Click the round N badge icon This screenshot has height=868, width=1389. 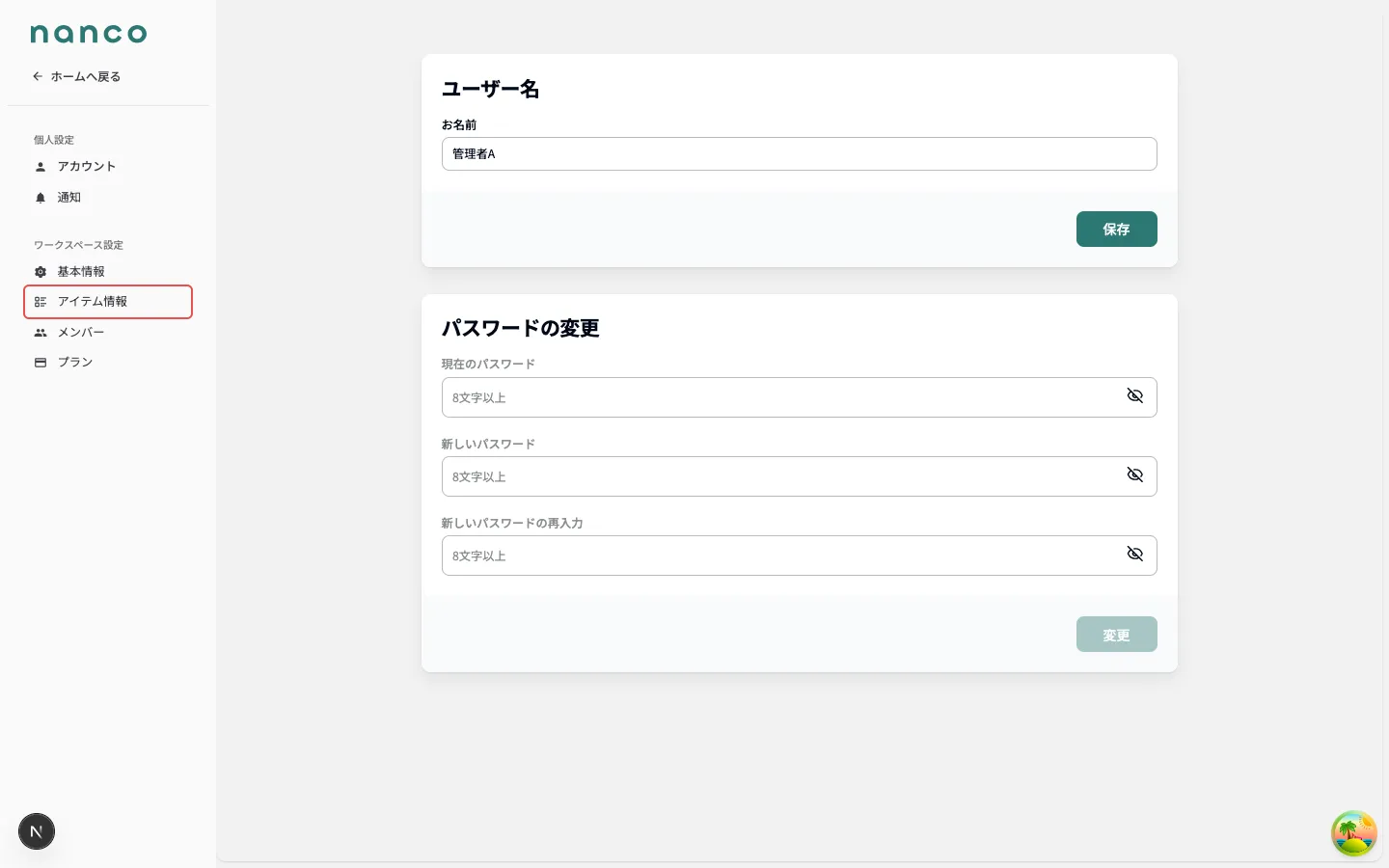click(x=37, y=831)
